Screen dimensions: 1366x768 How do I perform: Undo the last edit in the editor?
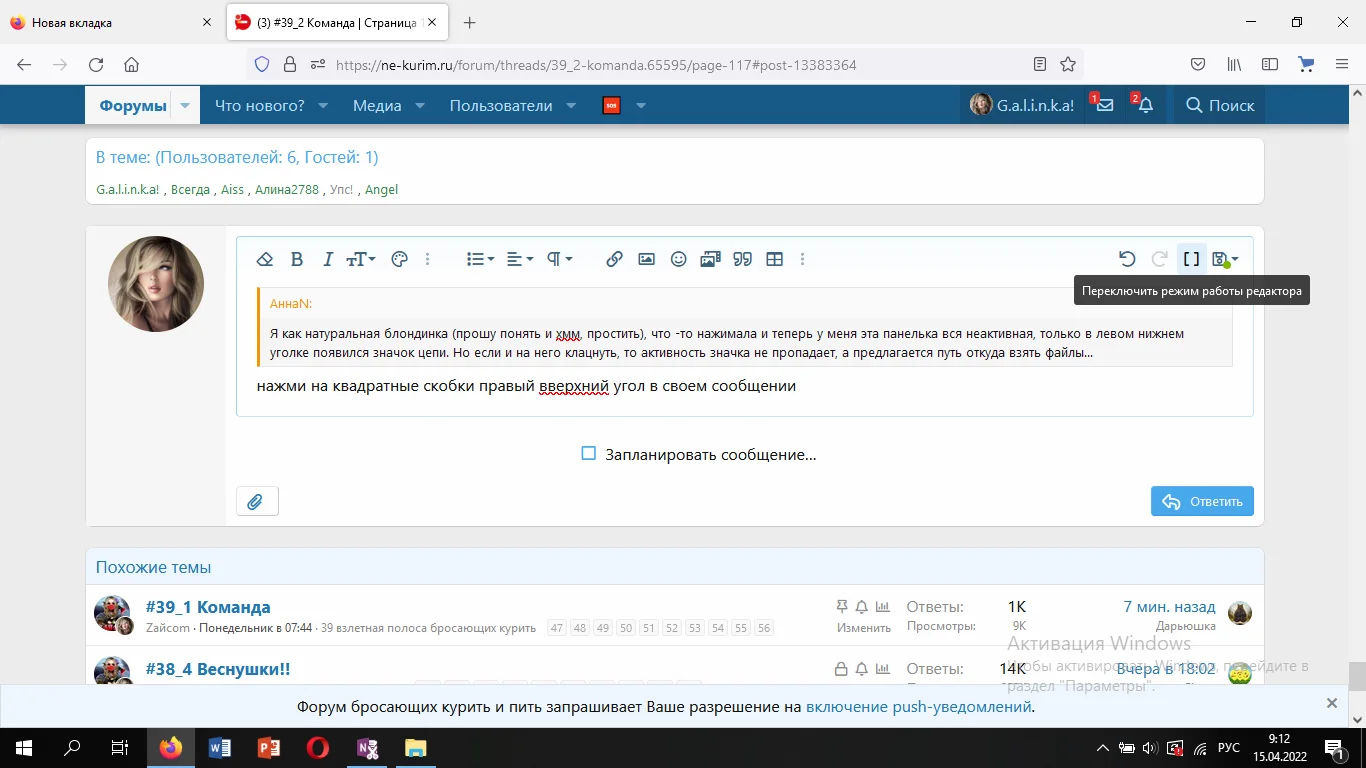tap(1127, 259)
